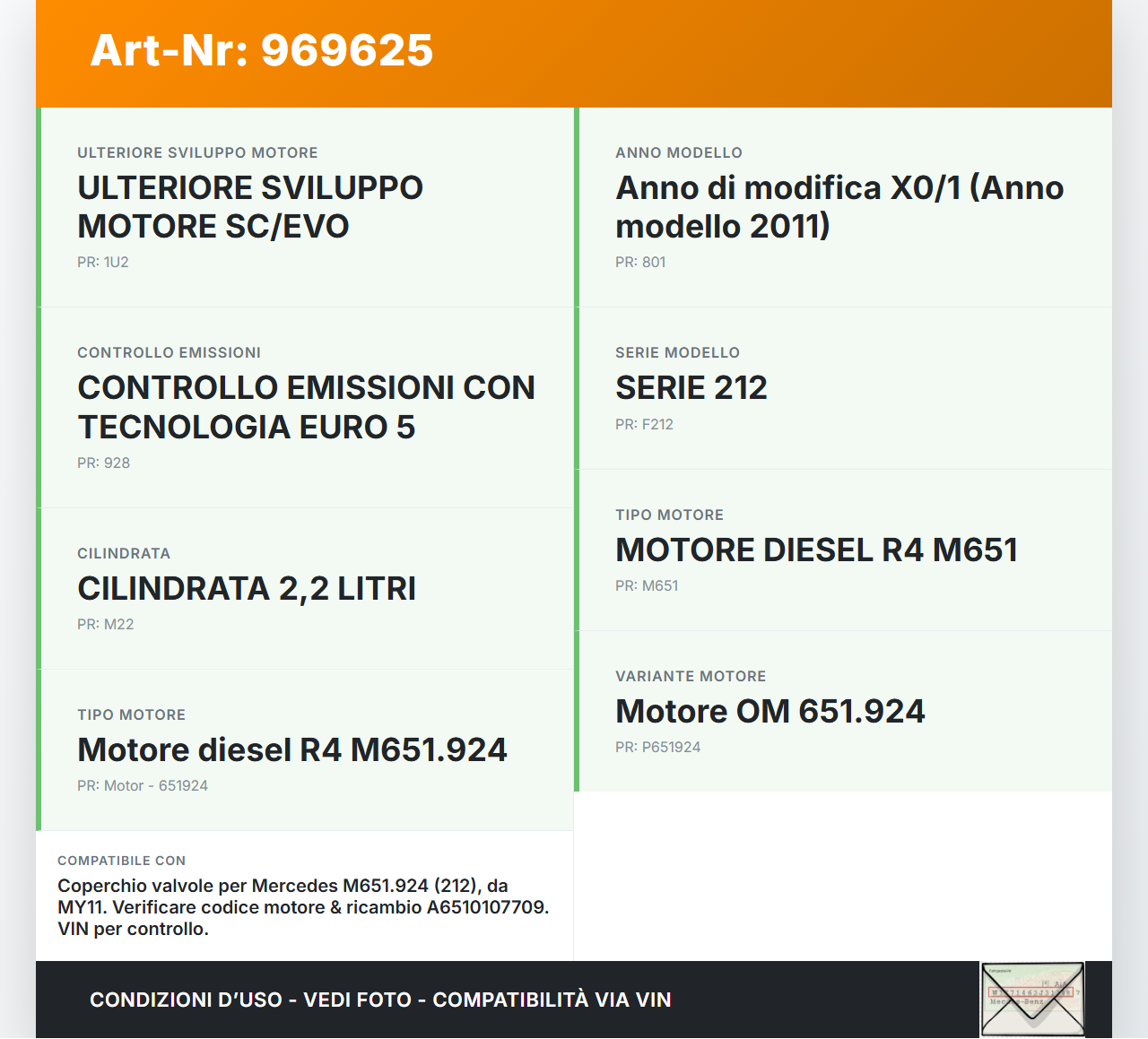The width and height of the screenshot is (1148, 1039).
Task: Select the CILINDRATA 2,2 LITRI heading
Action: pos(247,589)
